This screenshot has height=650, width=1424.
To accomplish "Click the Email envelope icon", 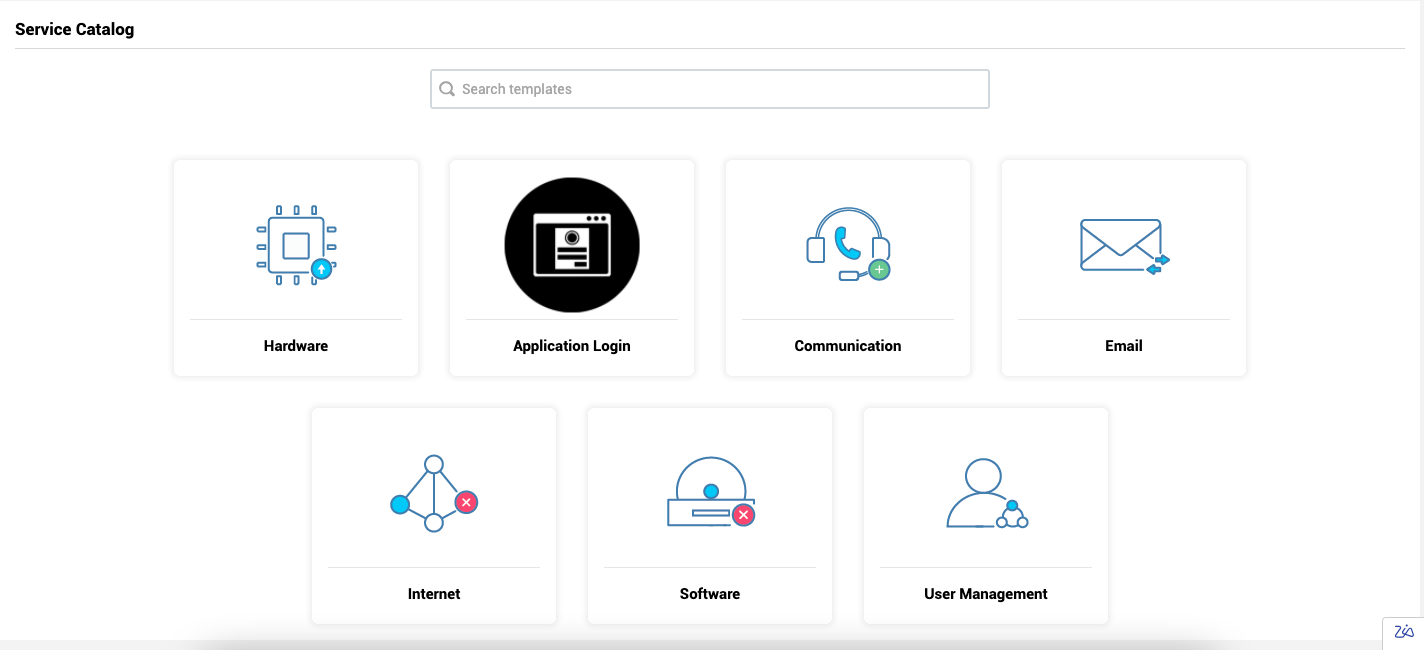I will [1123, 245].
